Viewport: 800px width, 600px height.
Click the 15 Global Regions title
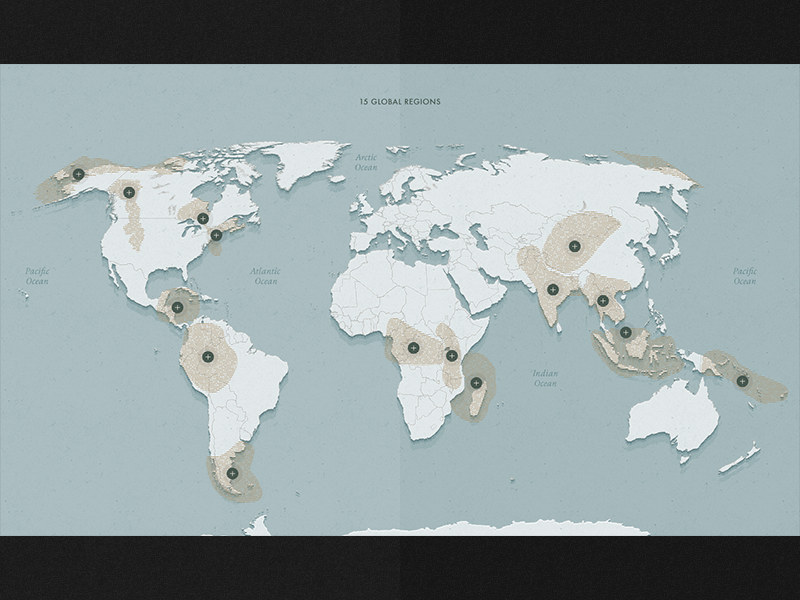pyautogui.click(x=400, y=100)
